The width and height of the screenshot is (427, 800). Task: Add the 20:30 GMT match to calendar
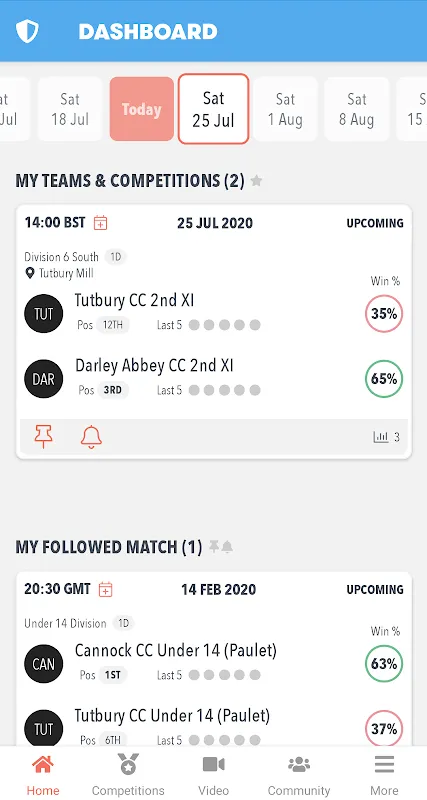click(105, 589)
